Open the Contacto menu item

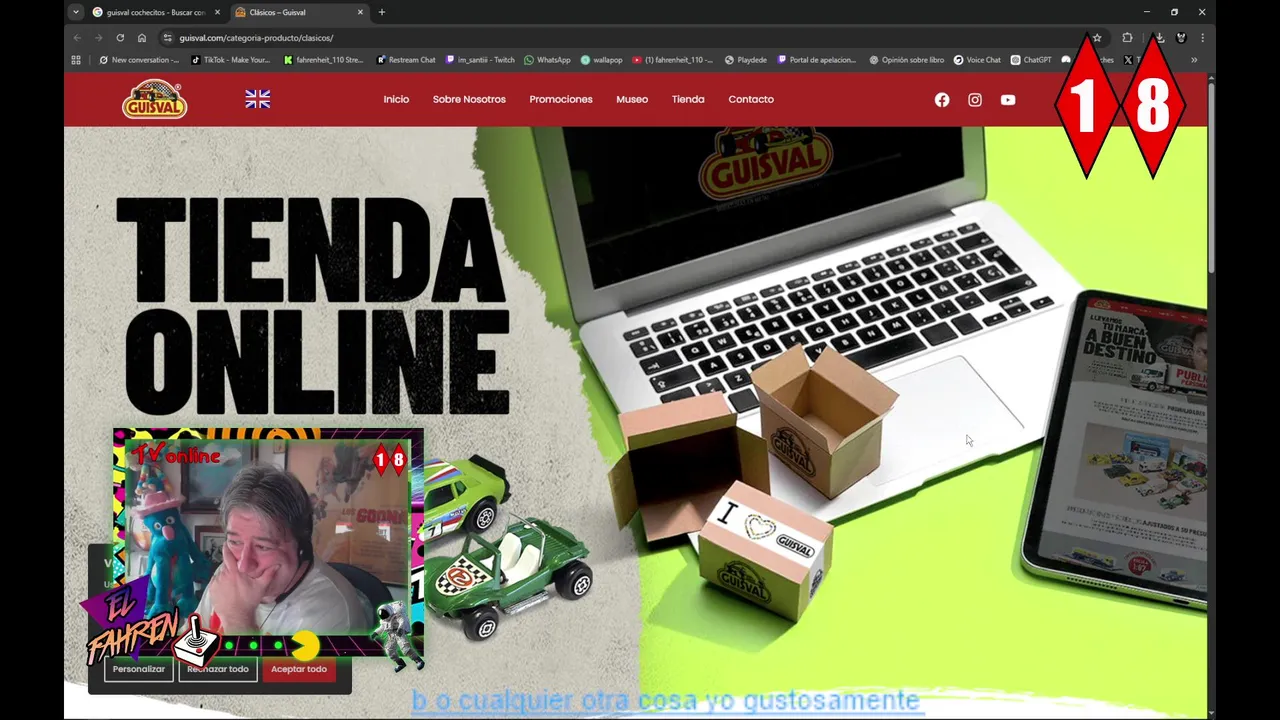click(751, 99)
